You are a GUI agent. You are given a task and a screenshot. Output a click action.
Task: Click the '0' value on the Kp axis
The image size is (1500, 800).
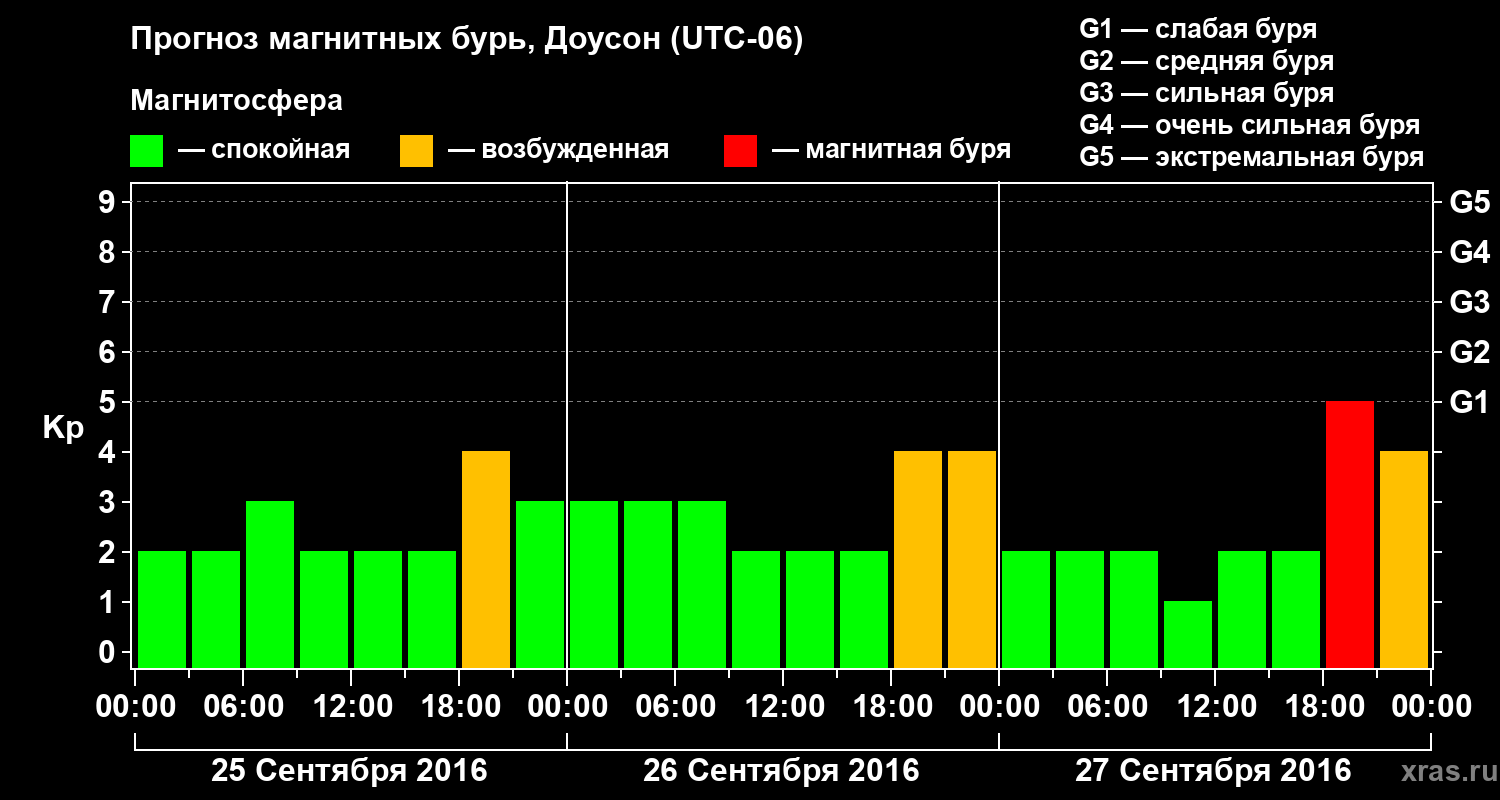(109, 652)
